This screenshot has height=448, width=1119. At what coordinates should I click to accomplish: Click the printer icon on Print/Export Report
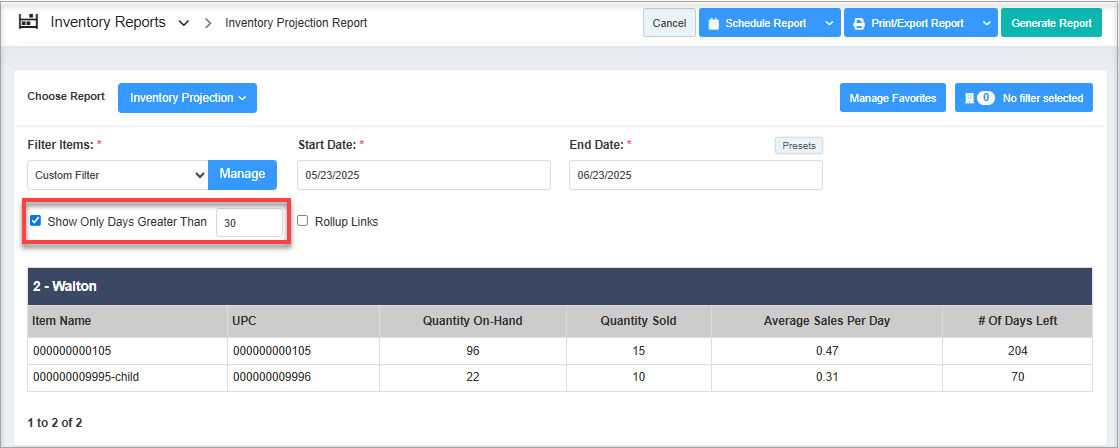[859, 24]
